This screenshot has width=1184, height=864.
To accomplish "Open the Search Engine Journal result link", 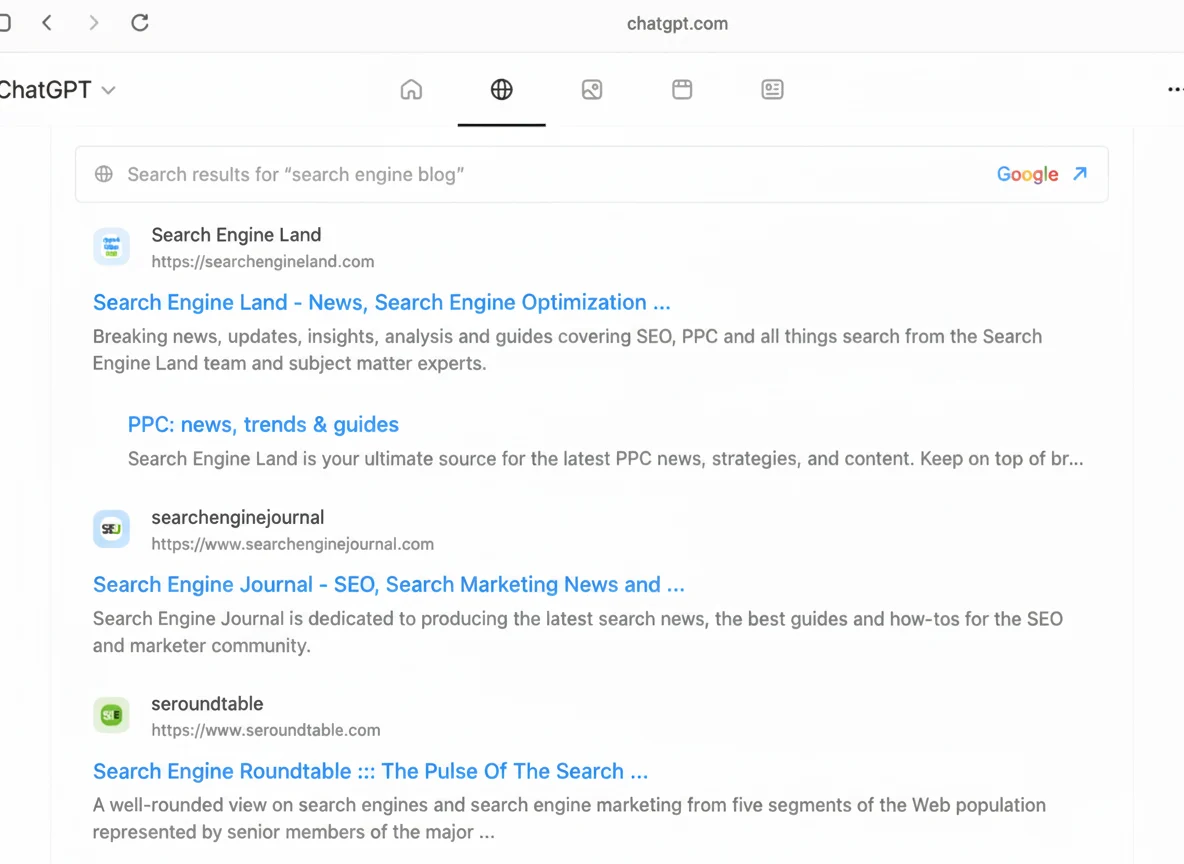I will (x=388, y=584).
